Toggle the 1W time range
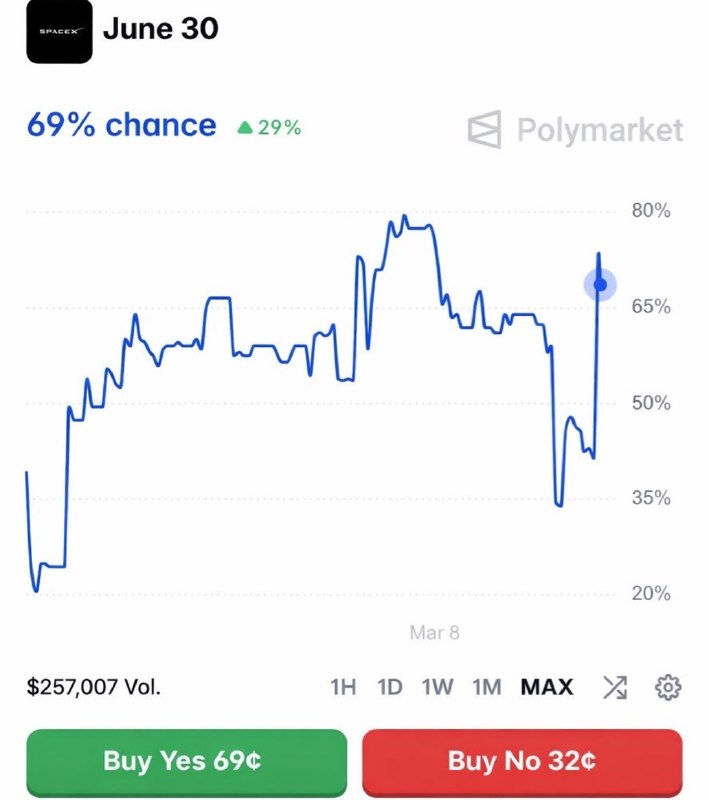This screenshot has height=800, width=709. pyautogui.click(x=432, y=687)
